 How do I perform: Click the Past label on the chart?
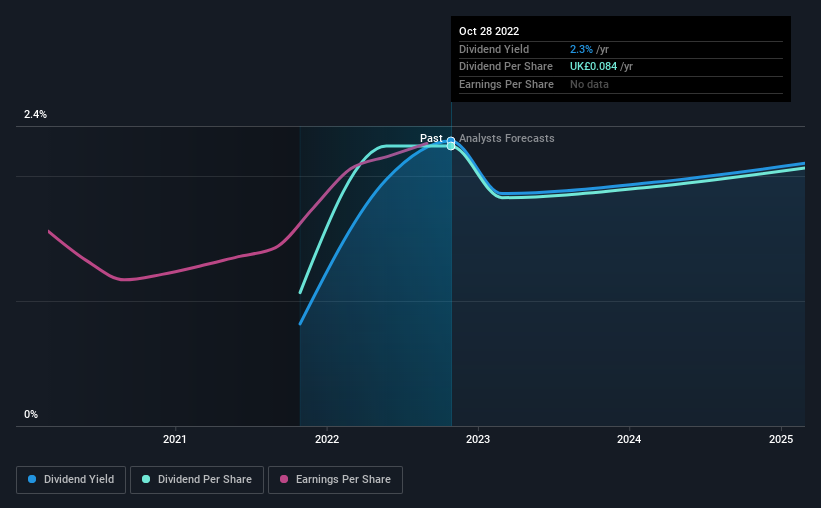coord(431,138)
